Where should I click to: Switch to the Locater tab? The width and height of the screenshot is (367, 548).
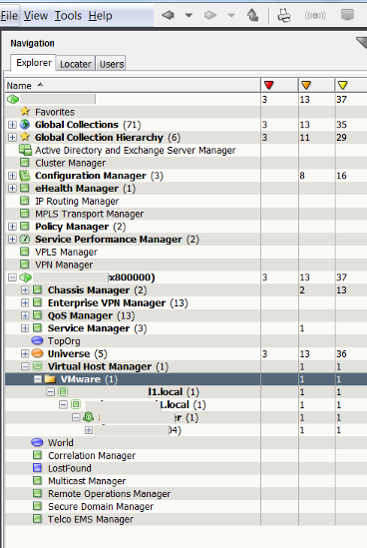(x=75, y=64)
